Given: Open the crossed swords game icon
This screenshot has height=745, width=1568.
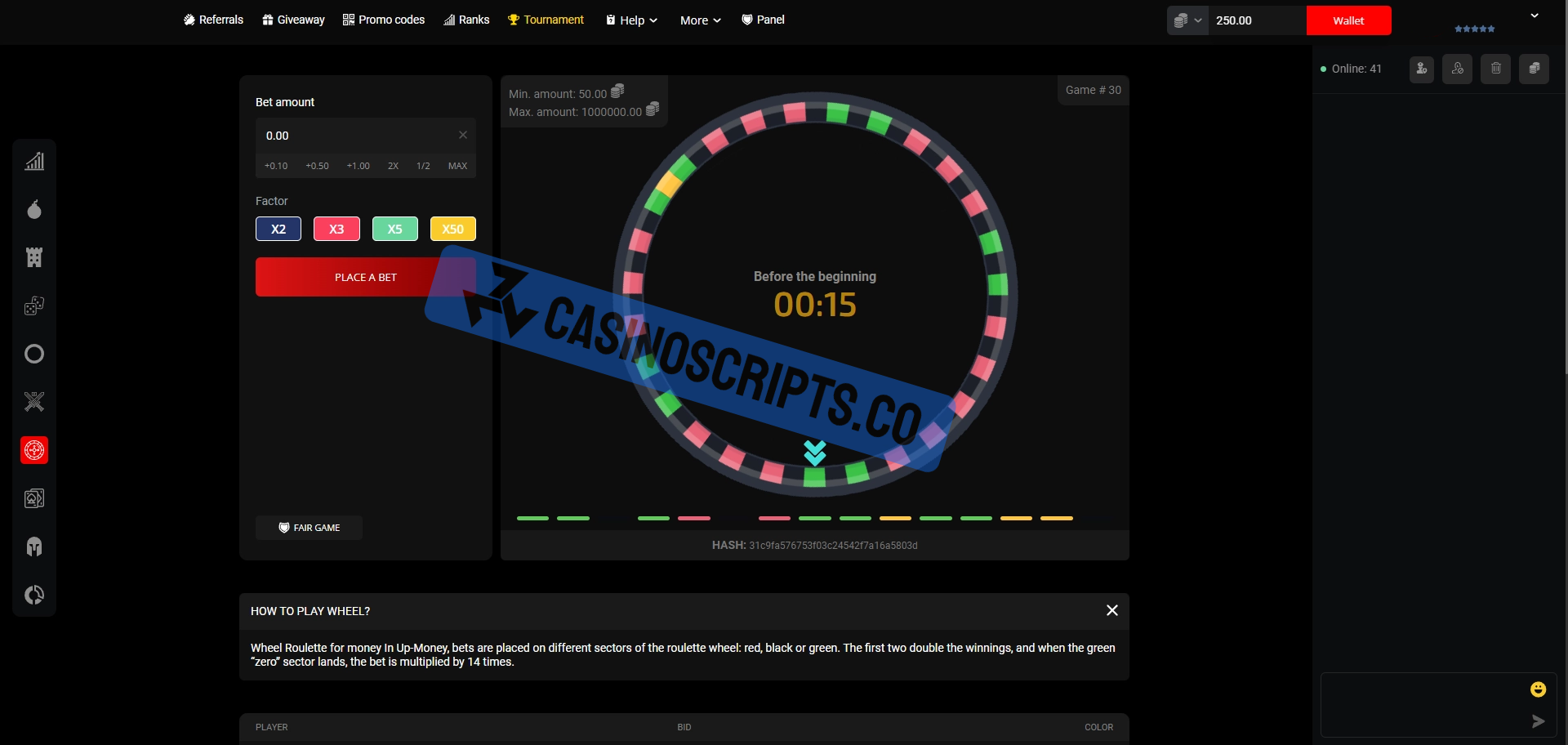Looking at the screenshot, I should (34, 402).
